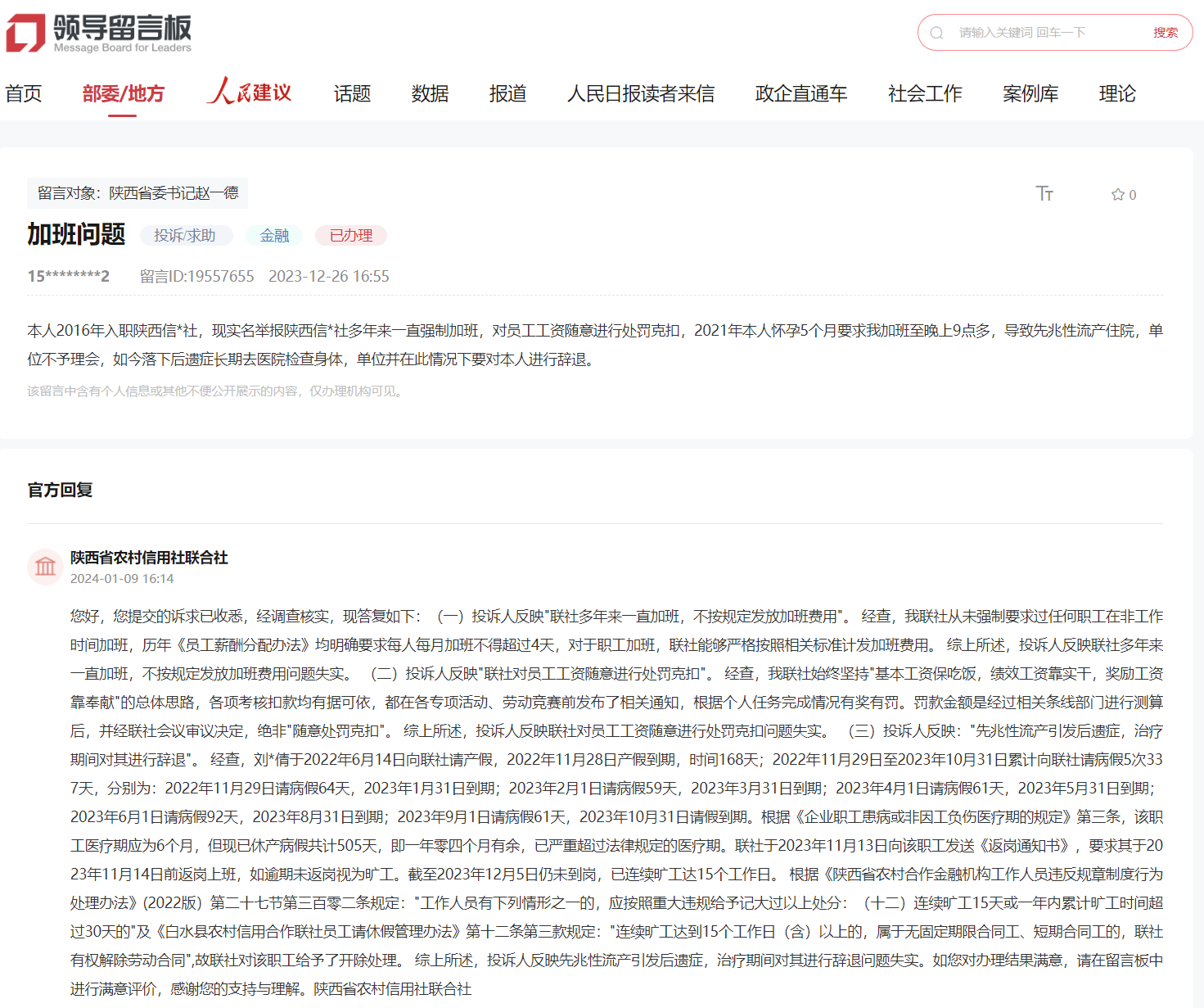Image resolution: width=1204 pixels, height=1008 pixels.
Task: Click the font size adjustment icon
Action: click(x=1044, y=193)
